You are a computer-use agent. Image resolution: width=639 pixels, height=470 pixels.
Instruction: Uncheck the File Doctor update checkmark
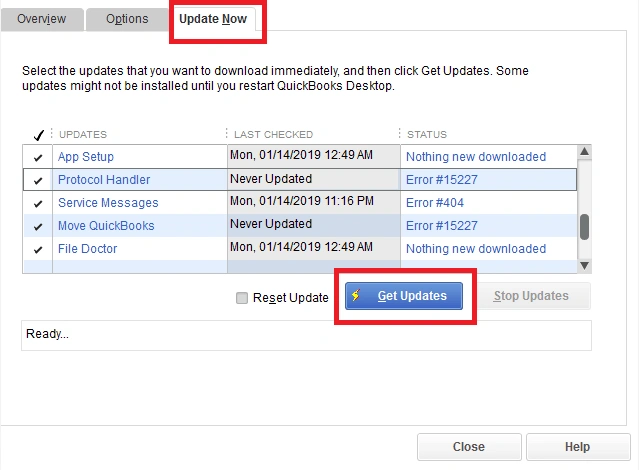[x=38, y=249]
